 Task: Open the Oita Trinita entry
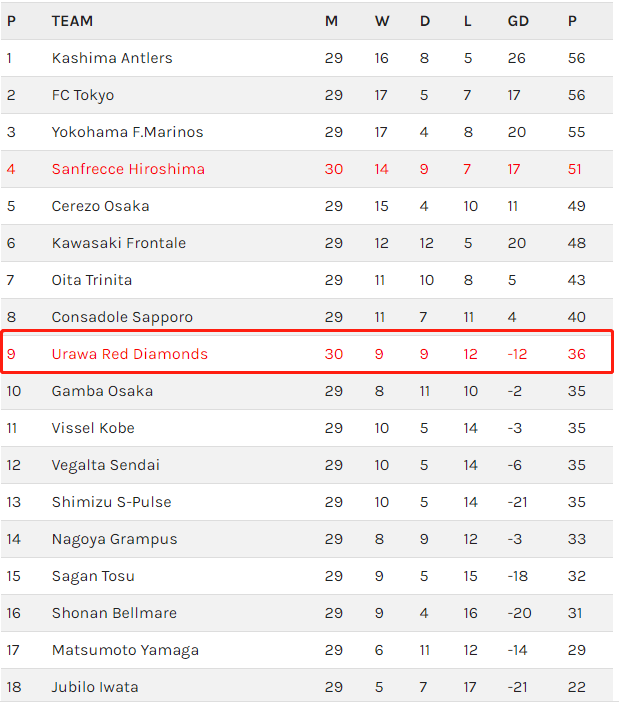click(92, 280)
